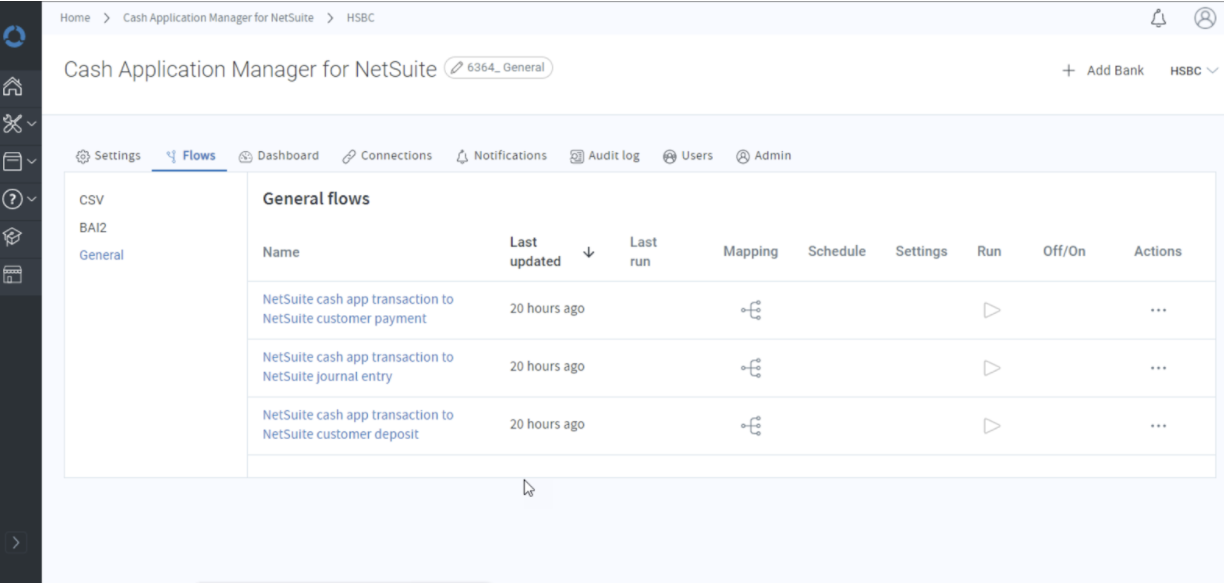Open actions menu for journal entry flow
Screen dimensions: 1224x588
pos(1158,369)
